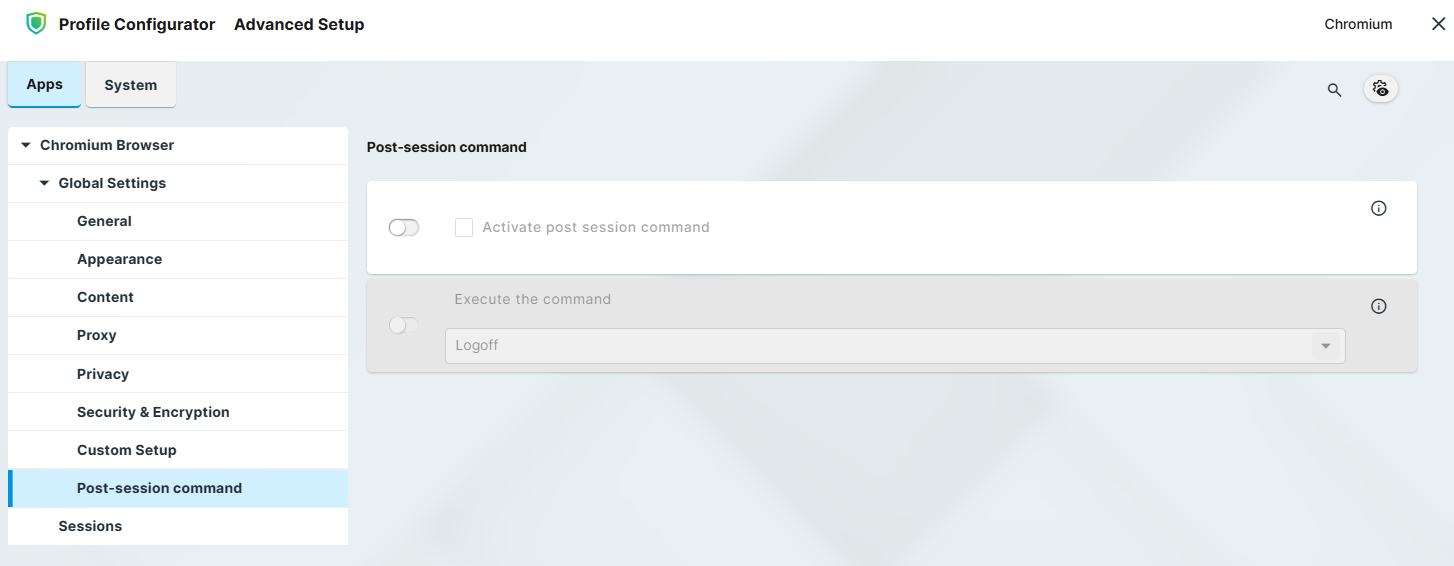The width and height of the screenshot is (1454, 566).
Task: Check the Activate post session command checkbox
Action: tap(464, 228)
